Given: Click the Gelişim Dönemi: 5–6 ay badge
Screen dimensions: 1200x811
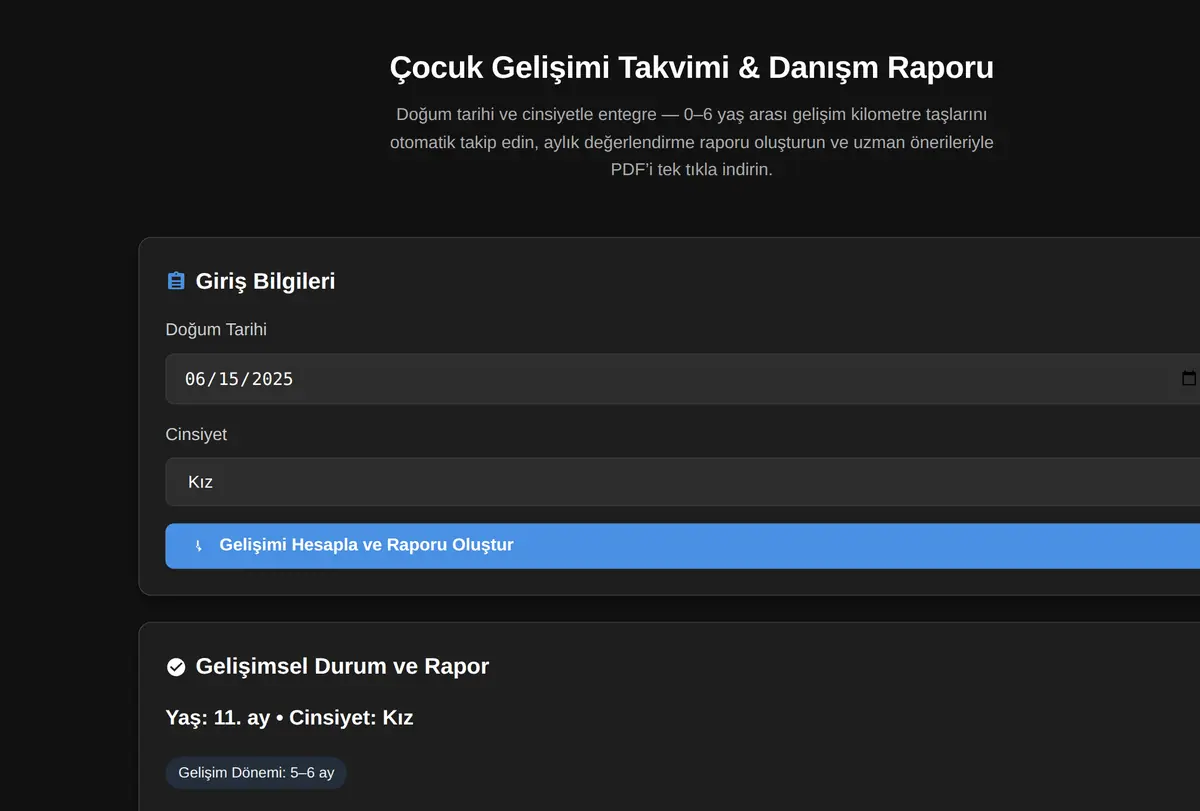Looking at the screenshot, I should point(256,773).
